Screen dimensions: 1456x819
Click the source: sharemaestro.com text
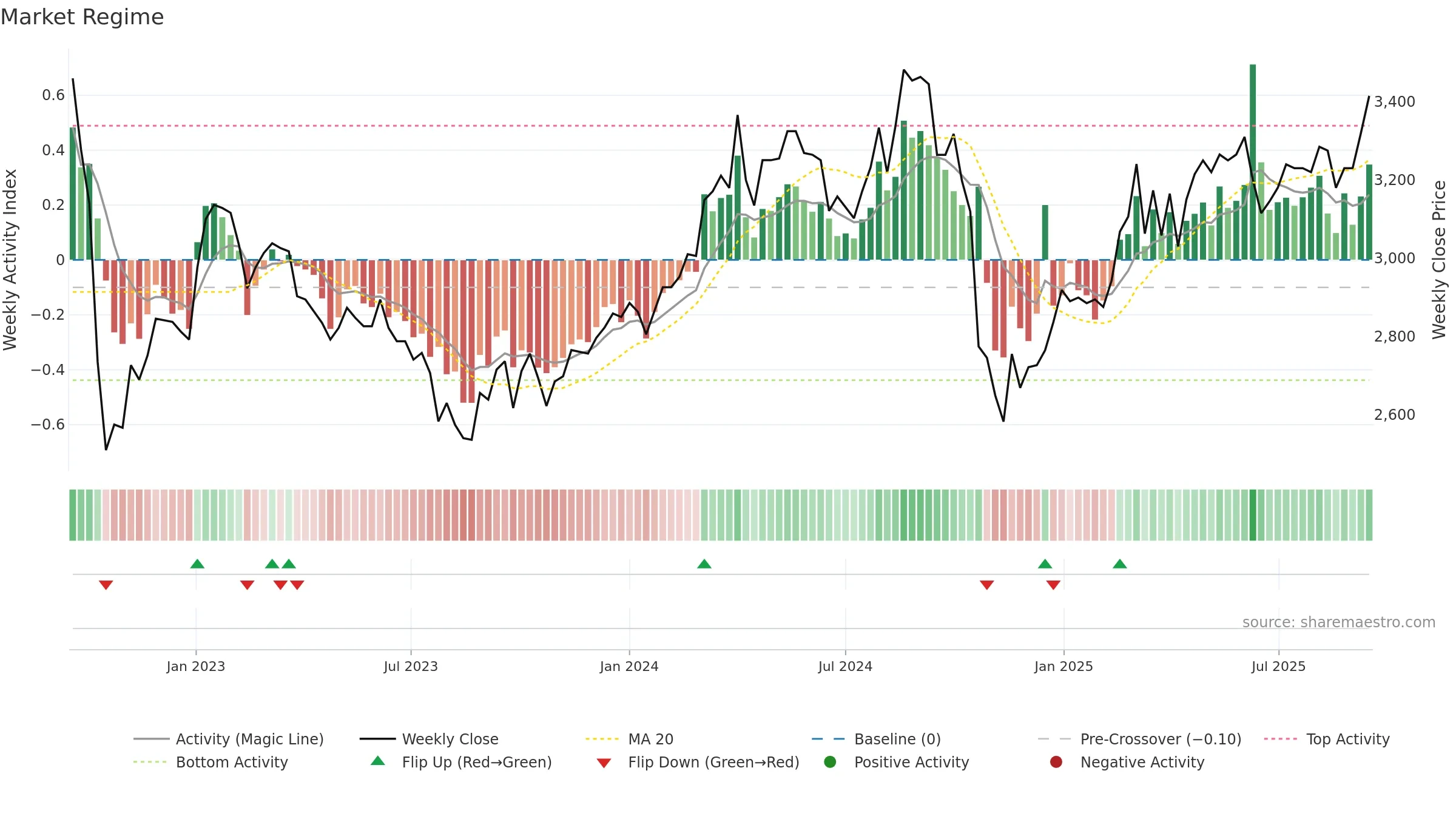coord(1339,622)
